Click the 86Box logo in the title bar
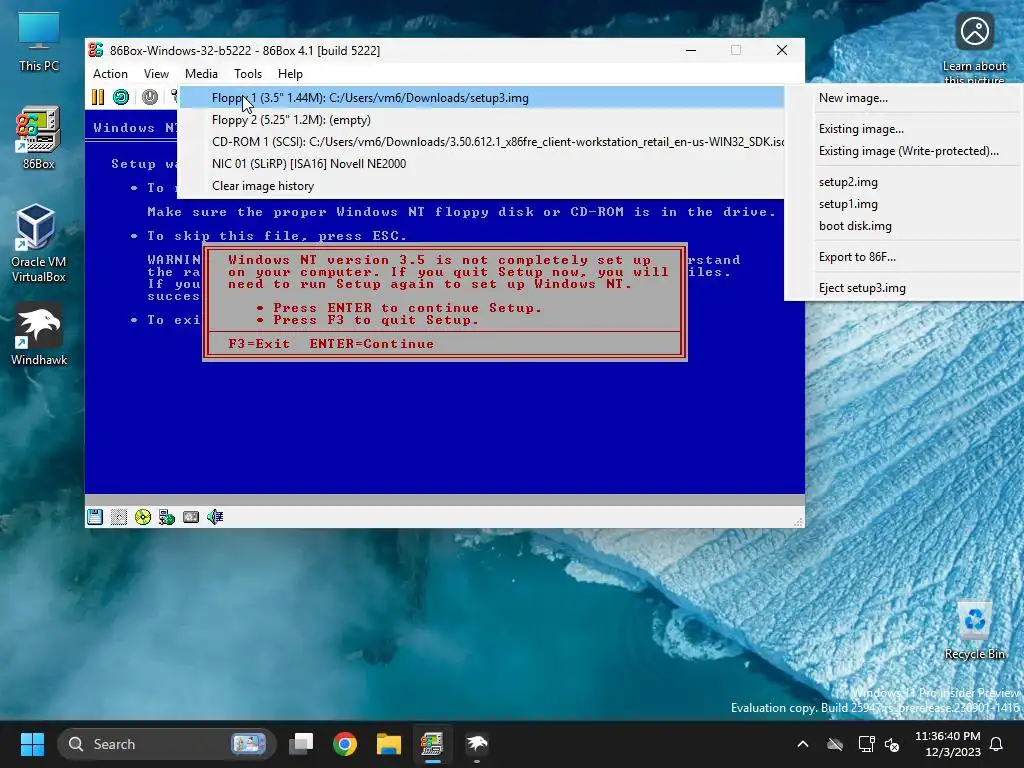Viewport: 1024px width, 768px height. click(x=96, y=50)
